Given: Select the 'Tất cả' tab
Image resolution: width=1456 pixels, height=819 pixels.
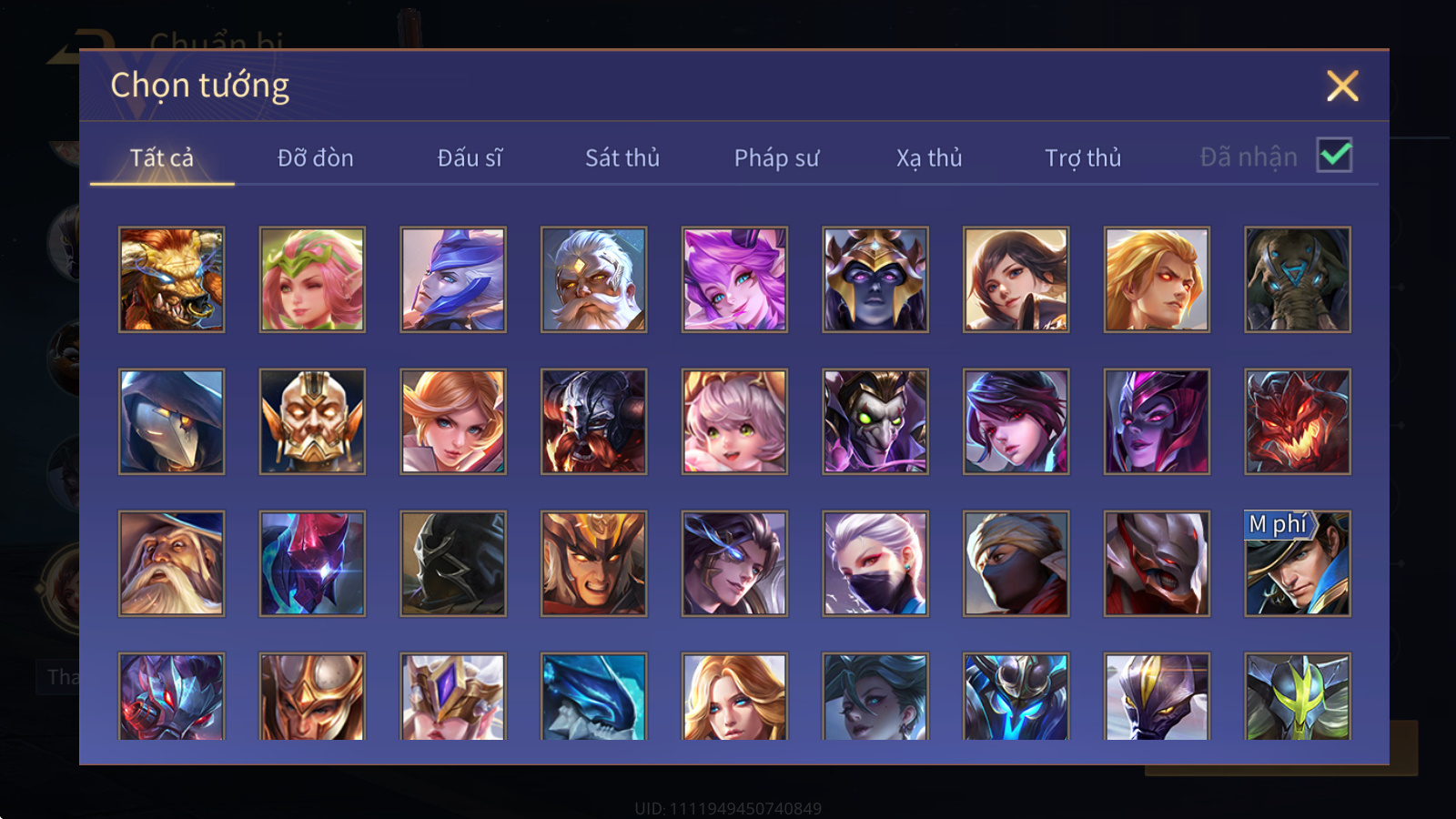Looking at the screenshot, I should [x=162, y=158].
